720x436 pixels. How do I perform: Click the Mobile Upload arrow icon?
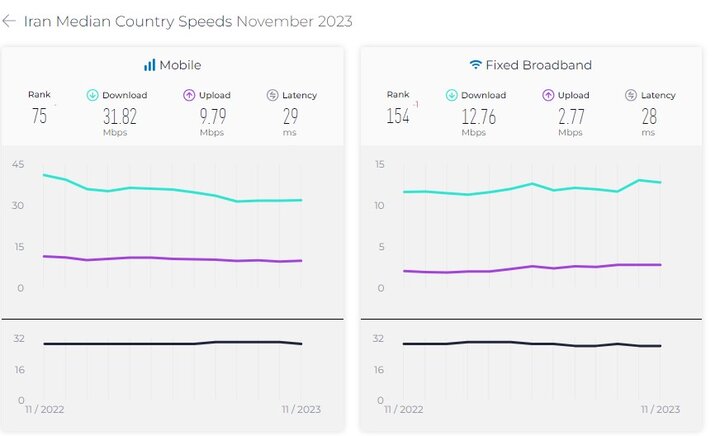(188, 95)
